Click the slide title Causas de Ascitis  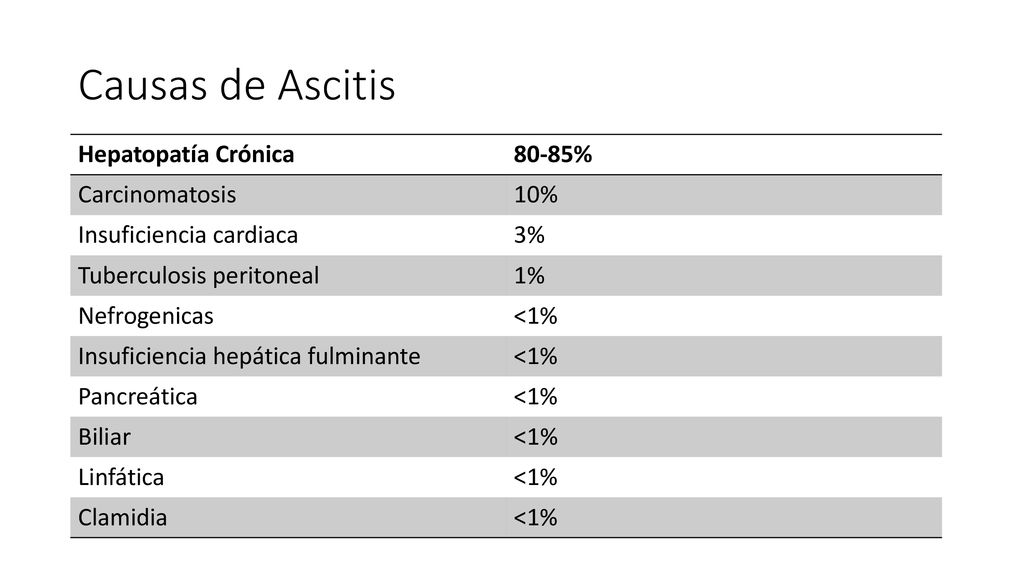coord(236,86)
